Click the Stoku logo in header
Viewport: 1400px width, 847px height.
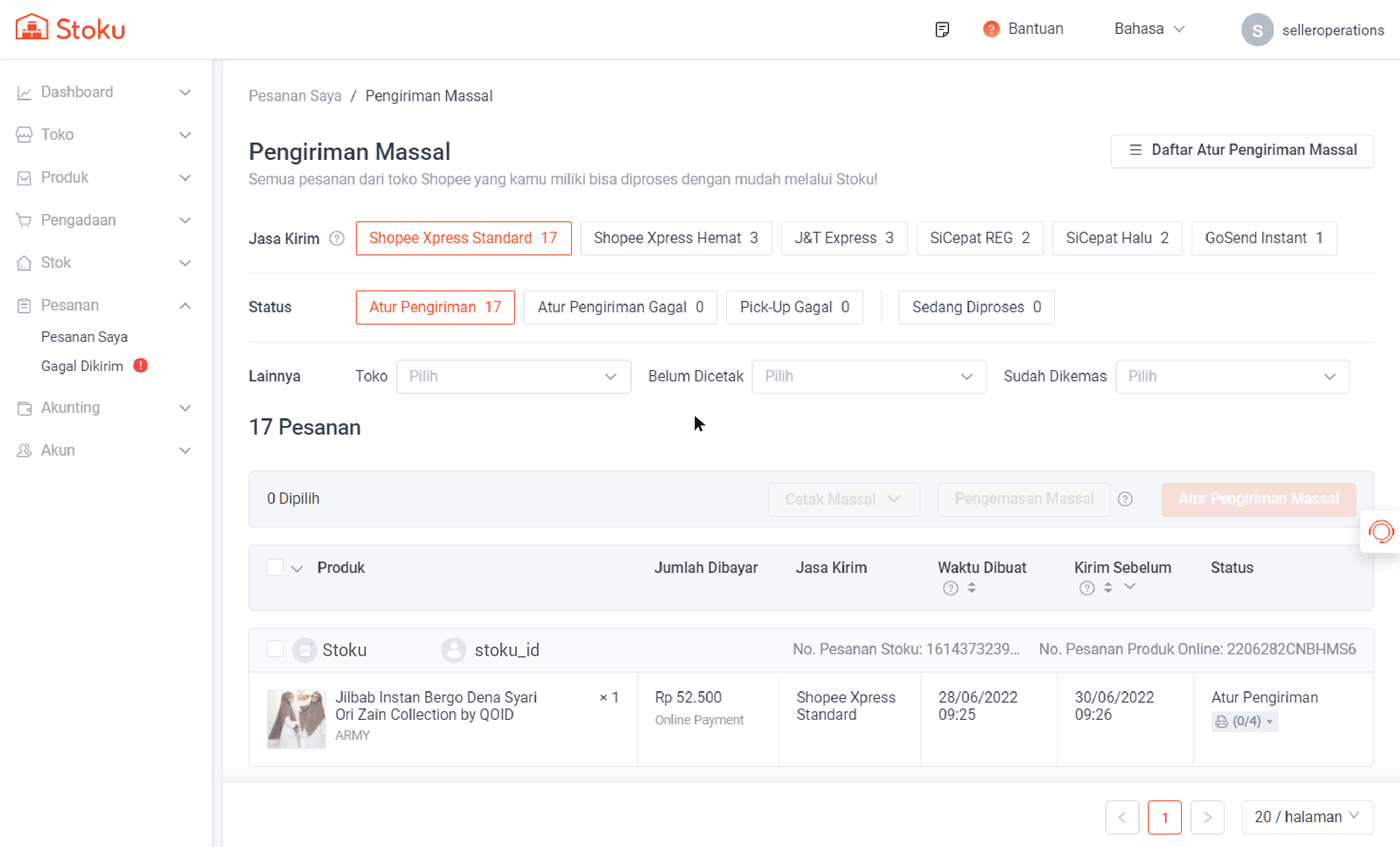tap(70, 29)
